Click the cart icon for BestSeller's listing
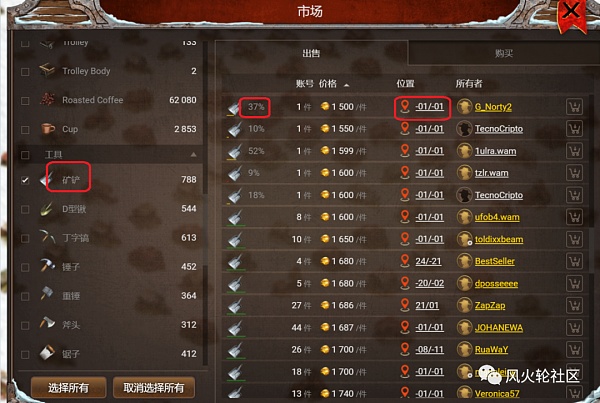This screenshot has height=403, width=600. 574,261
